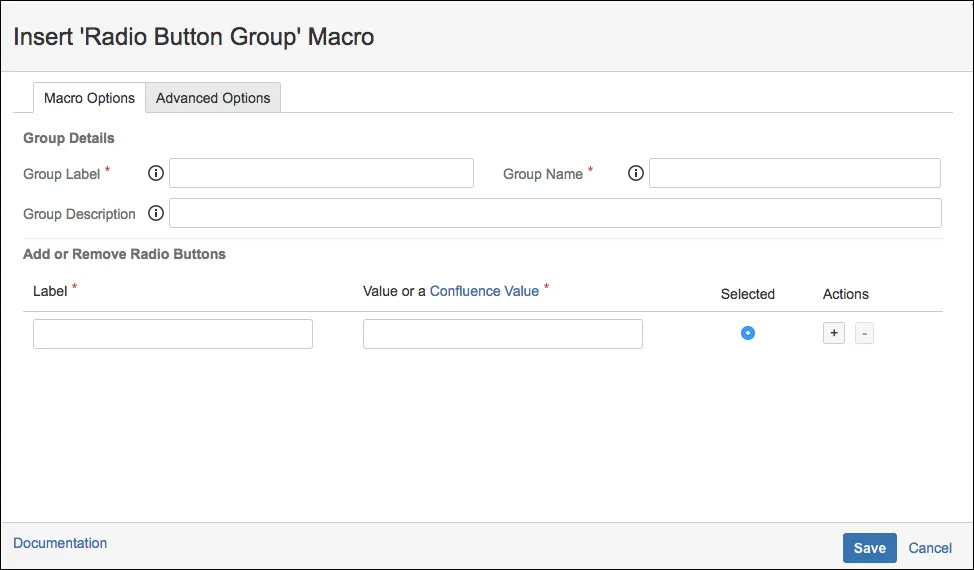The height and width of the screenshot is (570, 974).
Task: Focus the radio button Value input
Action: [x=503, y=334]
